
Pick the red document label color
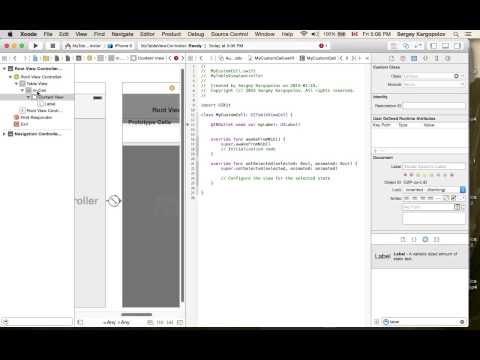click(x=411, y=175)
